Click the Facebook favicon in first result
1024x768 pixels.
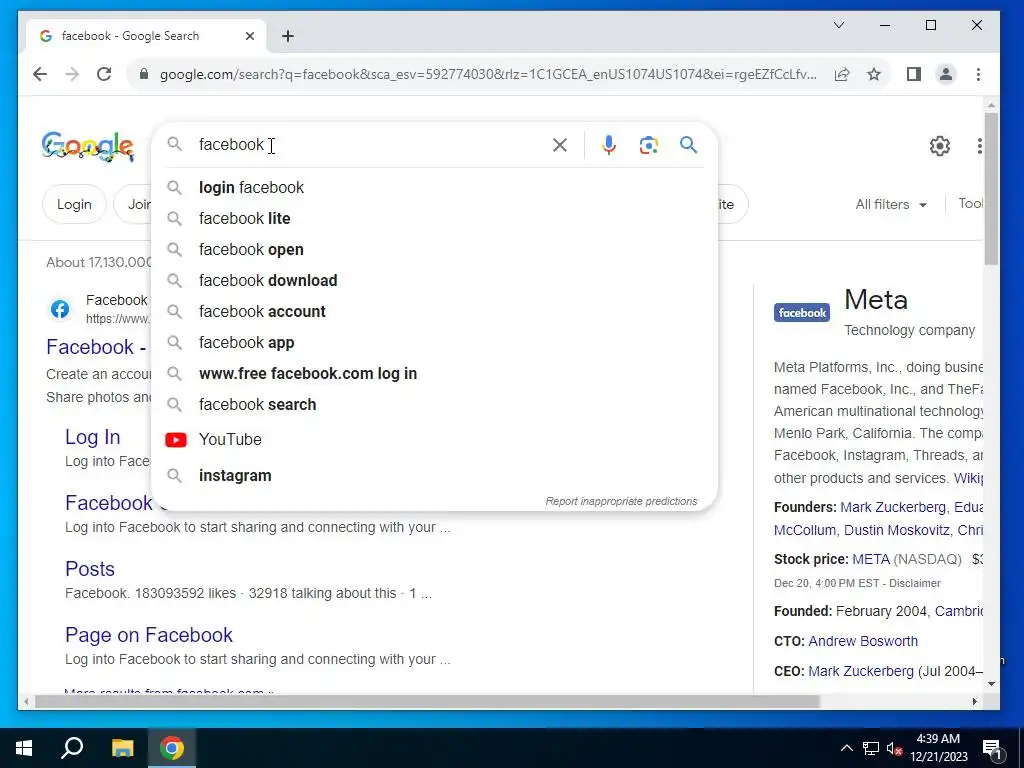[60, 309]
